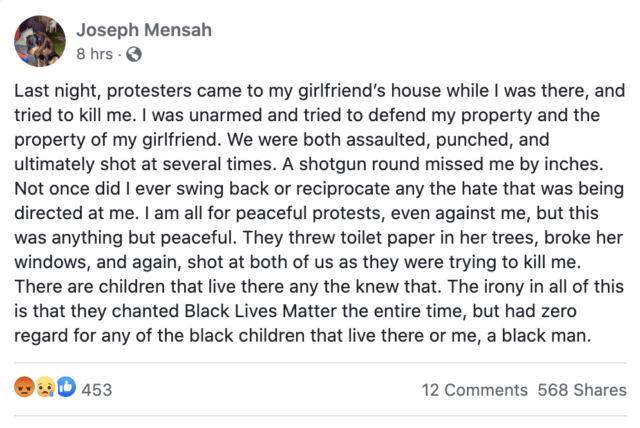Open the 8 hrs timestamp link
Screen dimensions: 640x428
(x=94, y=54)
